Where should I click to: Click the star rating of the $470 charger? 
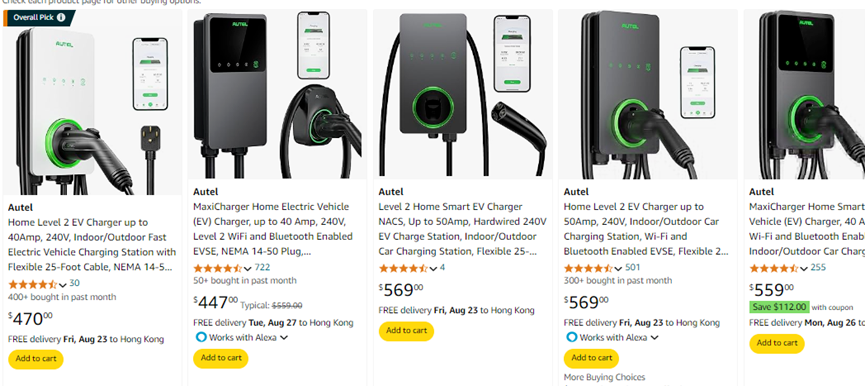pos(33,285)
